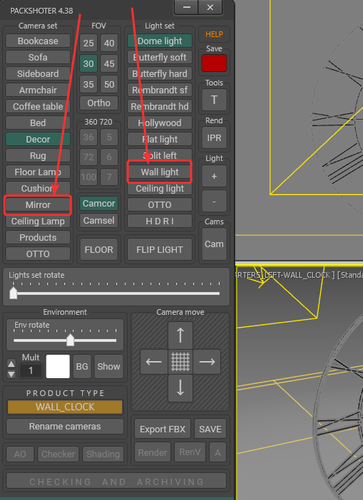Toggle the Decor camera set

tap(38, 139)
